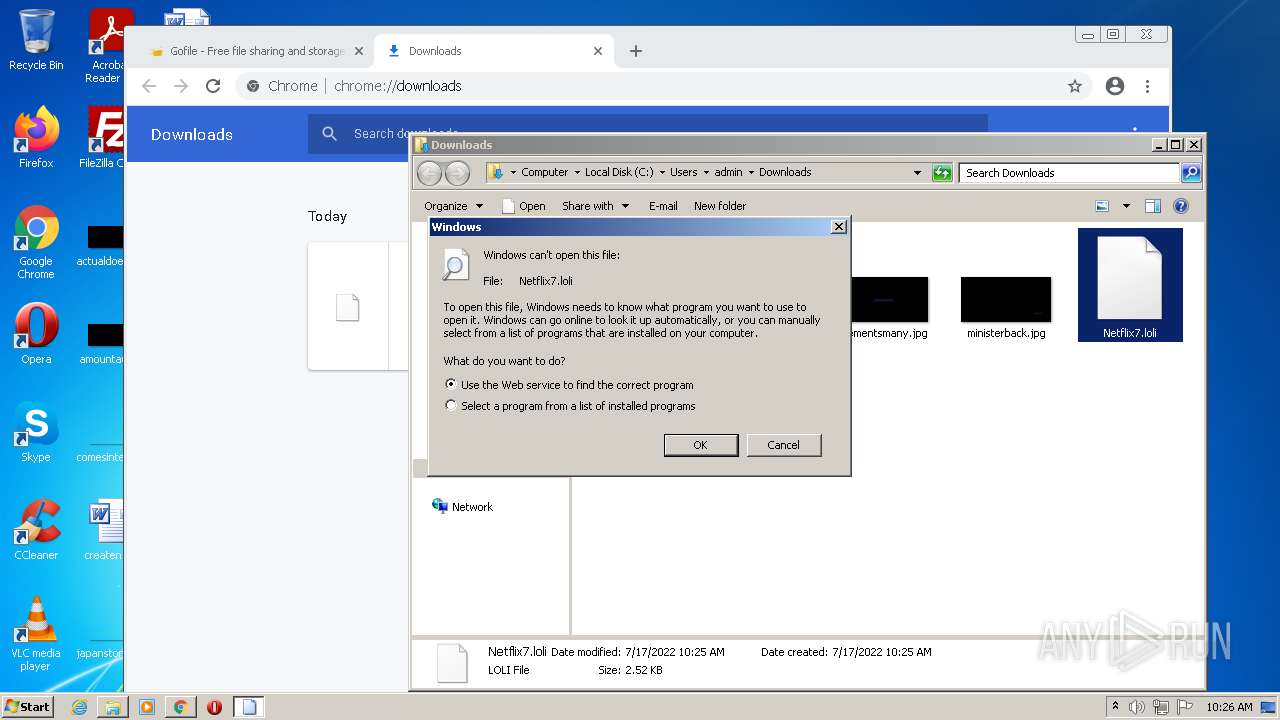Image resolution: width=1280 pixels, height=720 pixels.
Task: Click the Explorer forward navigation button
Action: point(457,173)
